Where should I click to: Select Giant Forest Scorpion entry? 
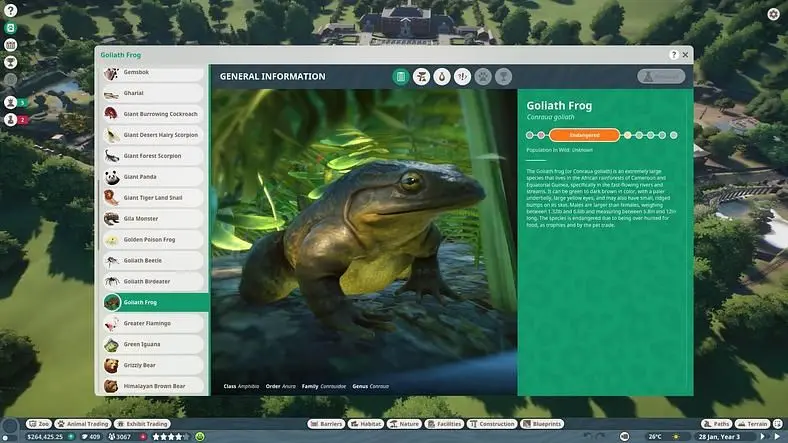point(153,156)
